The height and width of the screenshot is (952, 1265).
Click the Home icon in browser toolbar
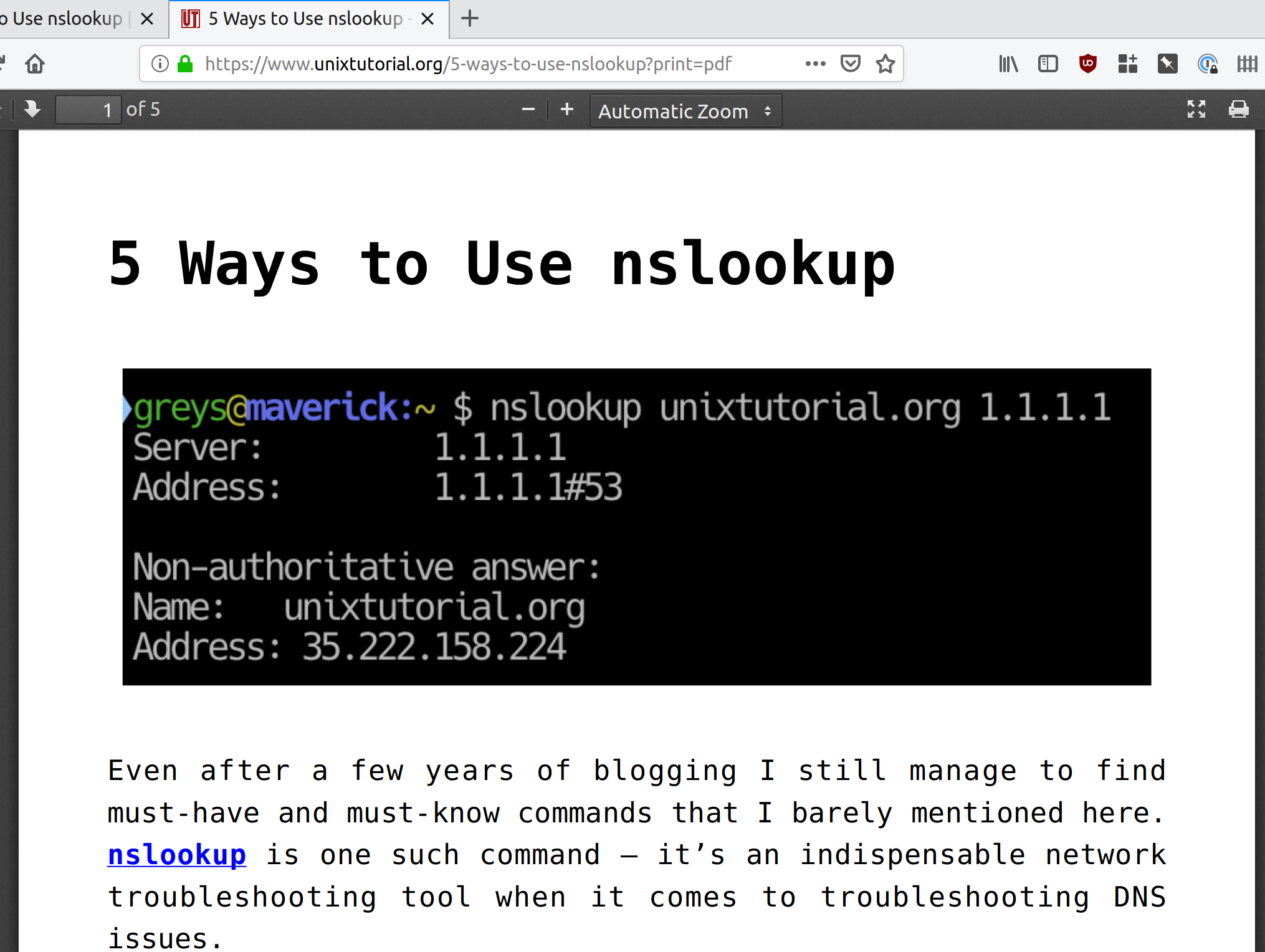point(35,64)
